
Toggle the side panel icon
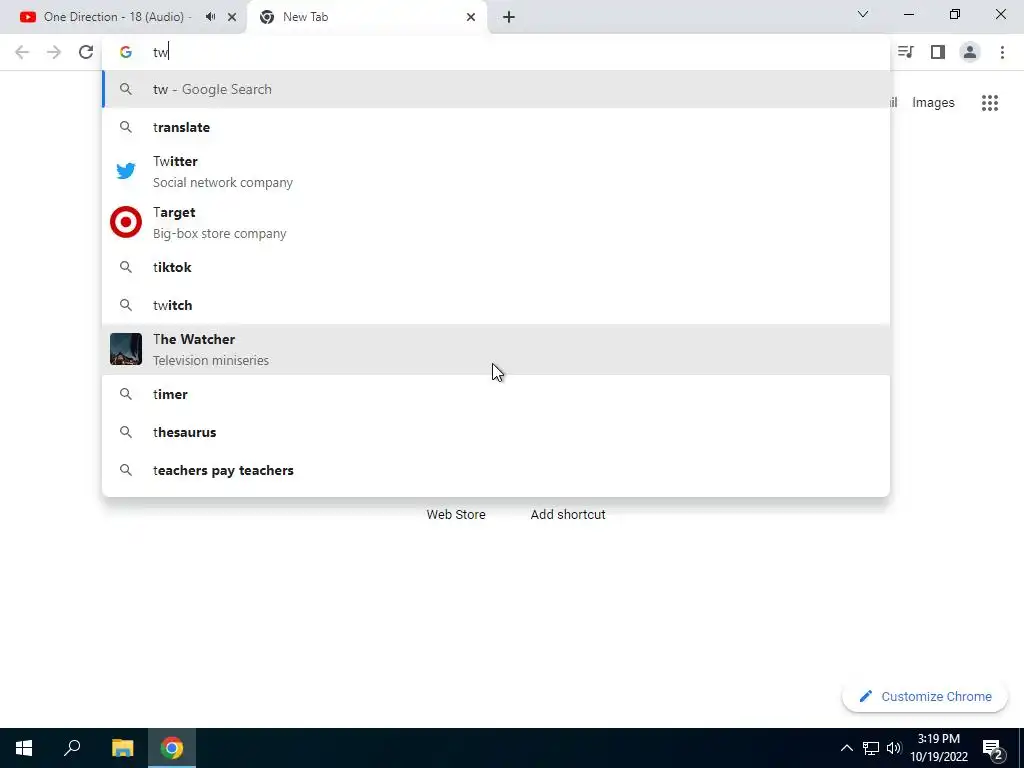click(x=938, y=52)
